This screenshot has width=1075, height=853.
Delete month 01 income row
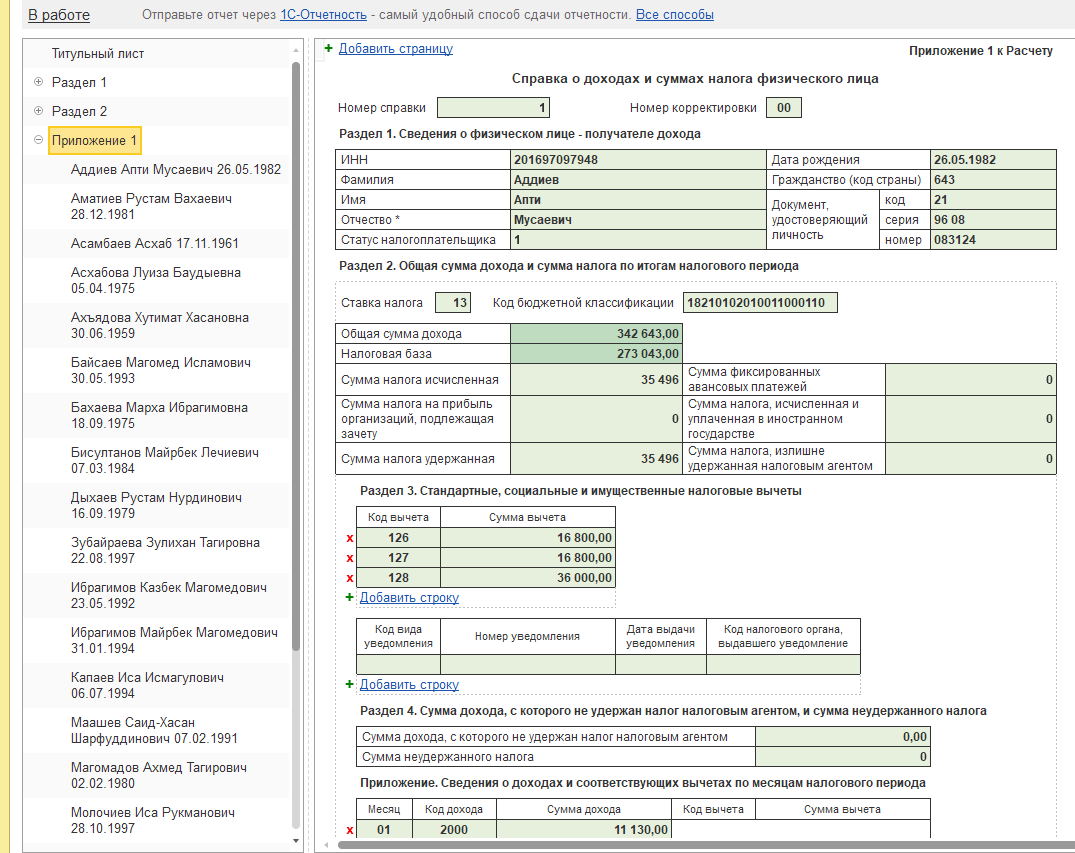[x=350, y=830]
